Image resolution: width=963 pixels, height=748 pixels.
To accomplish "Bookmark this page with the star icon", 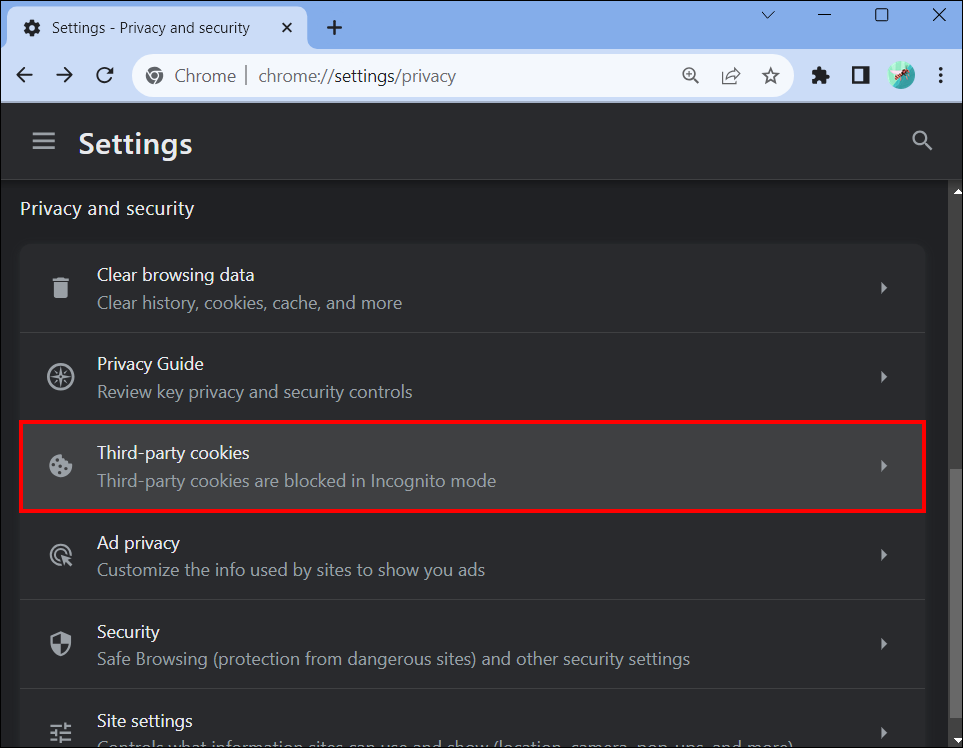I will pos(770,76).
